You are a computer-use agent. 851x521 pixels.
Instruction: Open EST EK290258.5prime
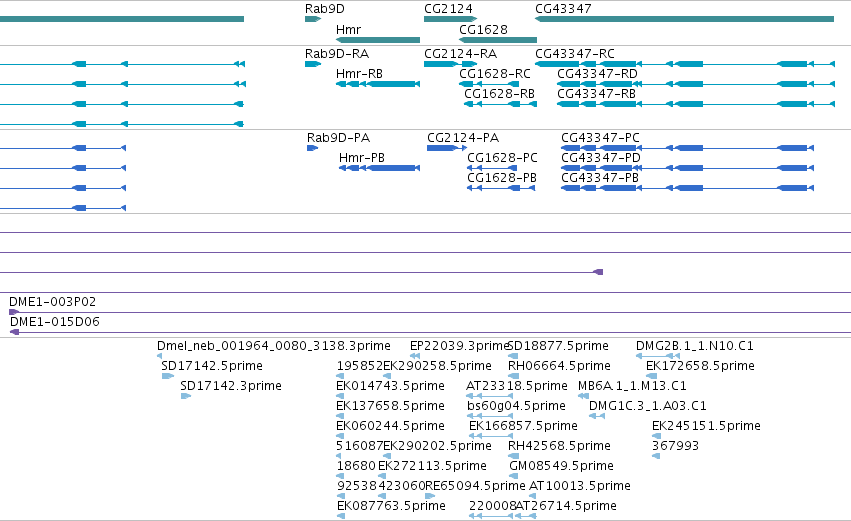coord(437,366)
